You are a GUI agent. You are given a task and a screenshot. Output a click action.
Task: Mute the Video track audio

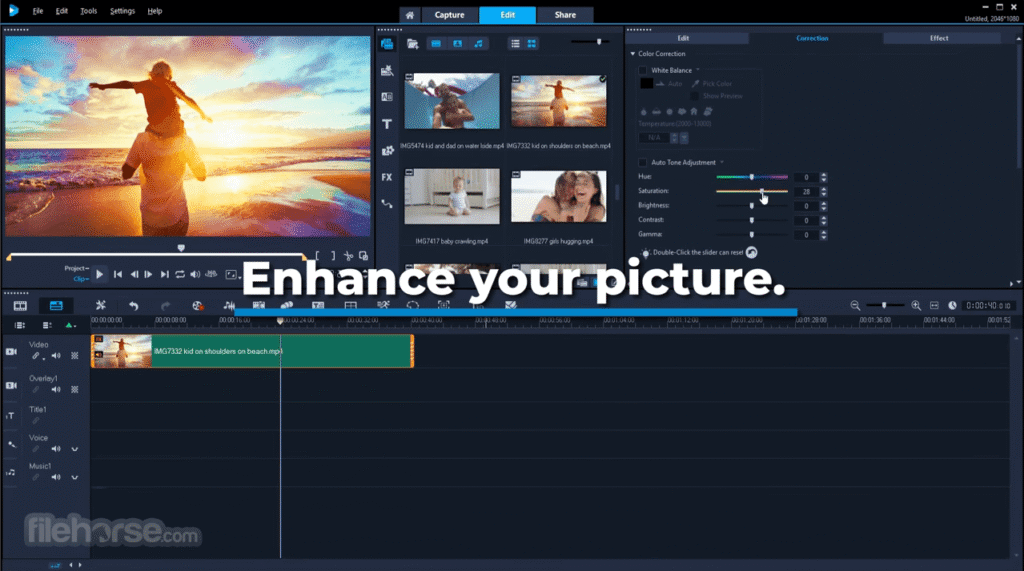click(x=56, y=357)
